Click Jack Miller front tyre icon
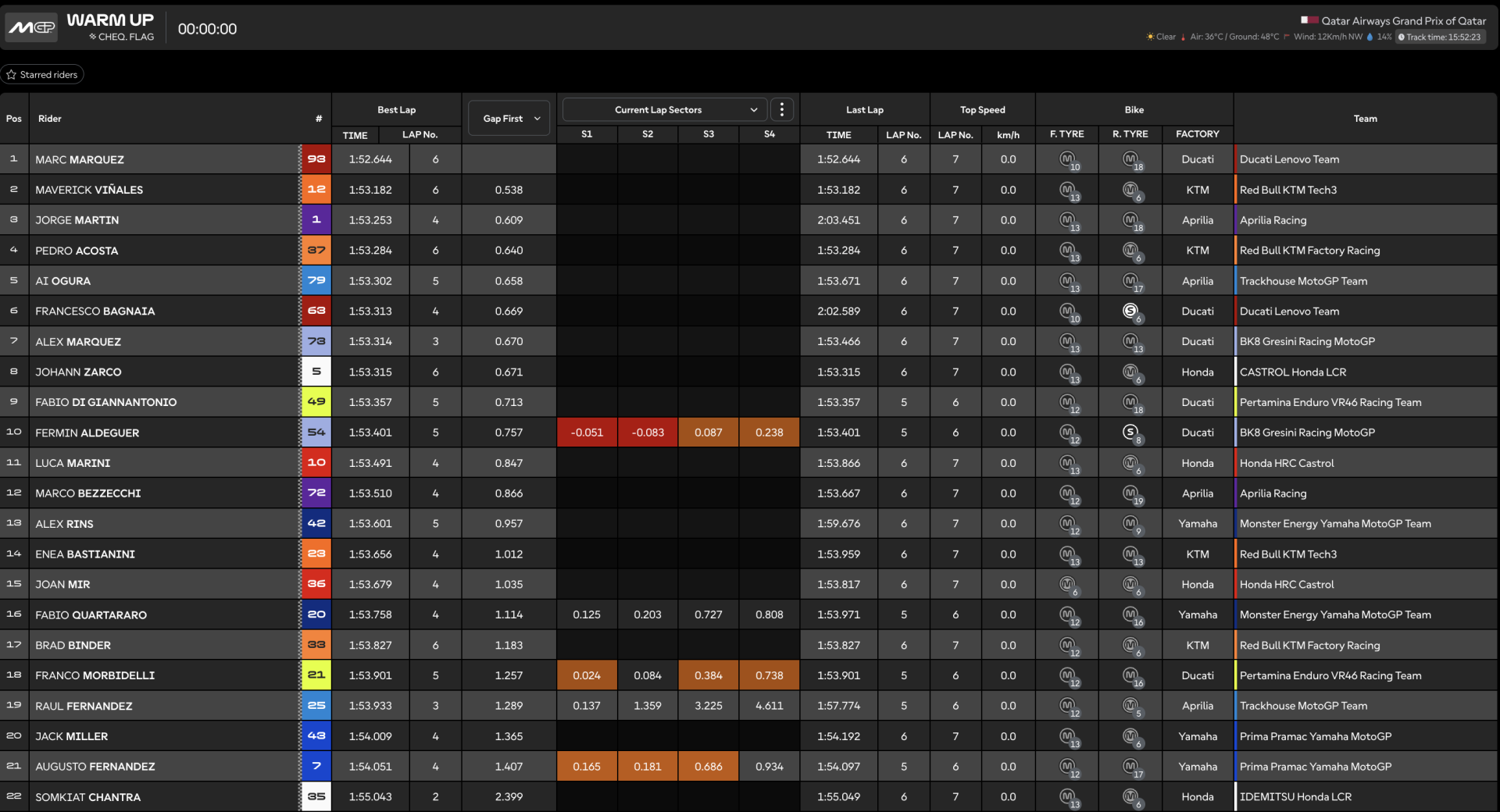The image size is (1500, 812). click(1068, 737)
